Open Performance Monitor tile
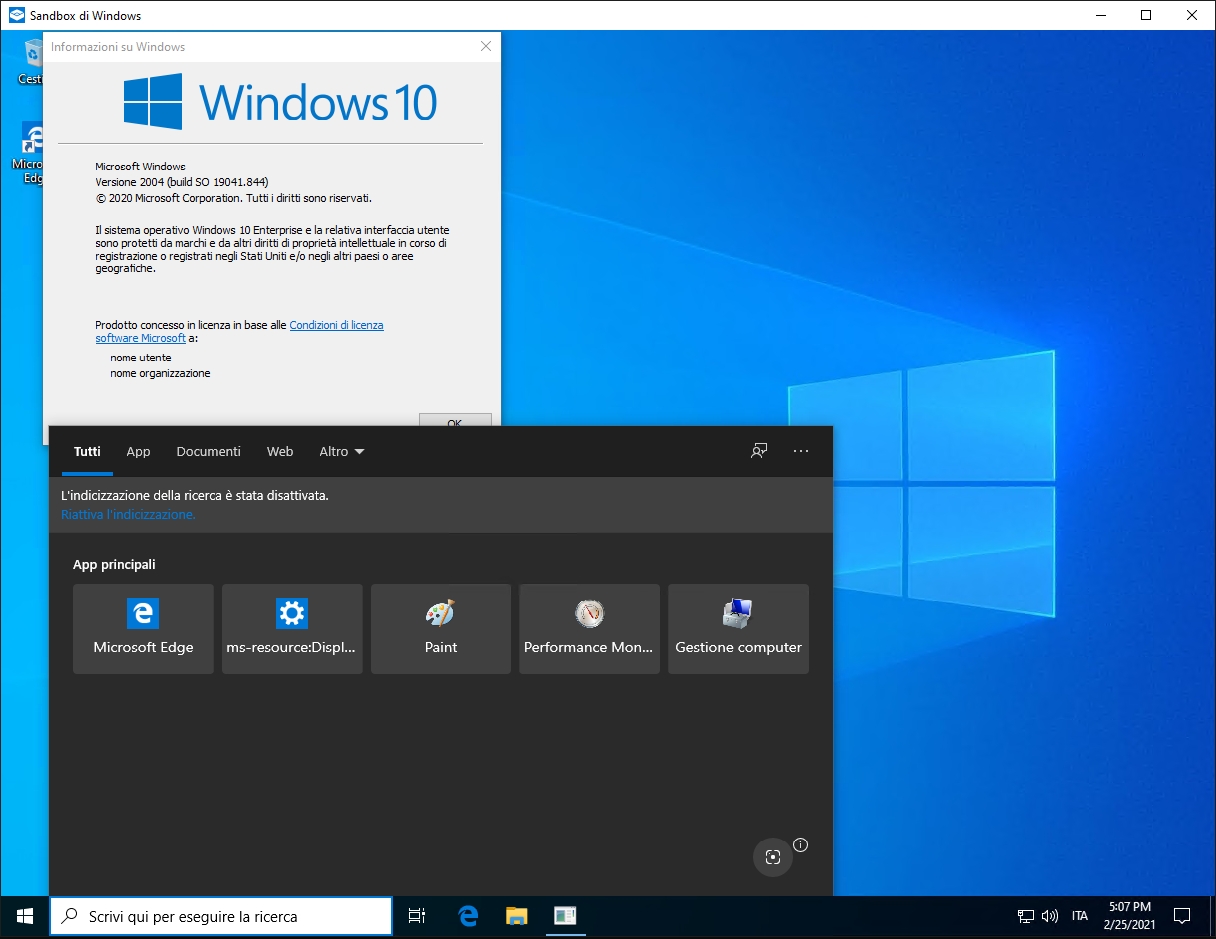The width and height of the screenshot is (1216, 939). coord(589,629)
